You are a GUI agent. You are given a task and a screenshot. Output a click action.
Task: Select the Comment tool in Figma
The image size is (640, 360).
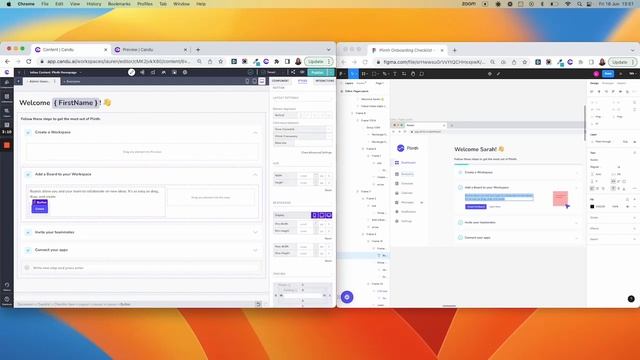pos(422,74)
